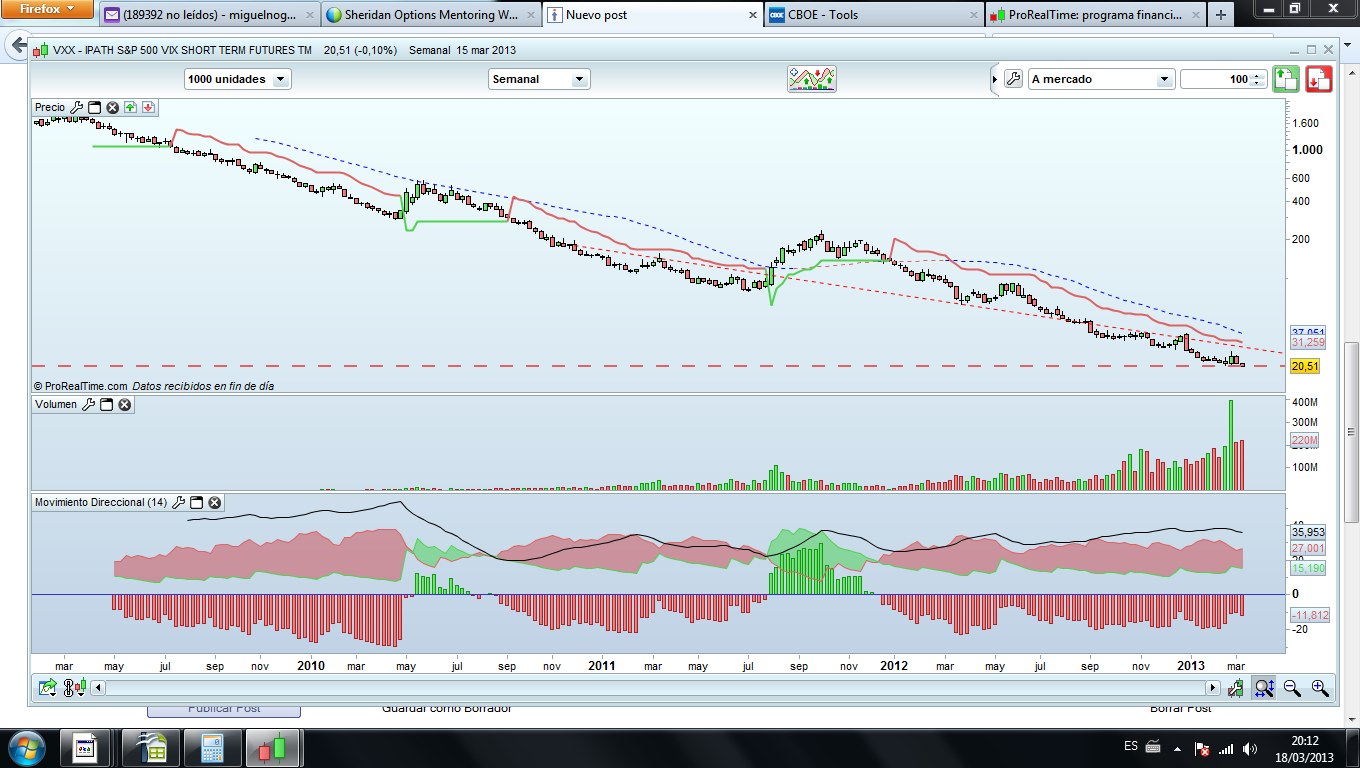Click the zoom in magnifier icon
This screenshot has height=768, width=1360.
pos(1320,687)
